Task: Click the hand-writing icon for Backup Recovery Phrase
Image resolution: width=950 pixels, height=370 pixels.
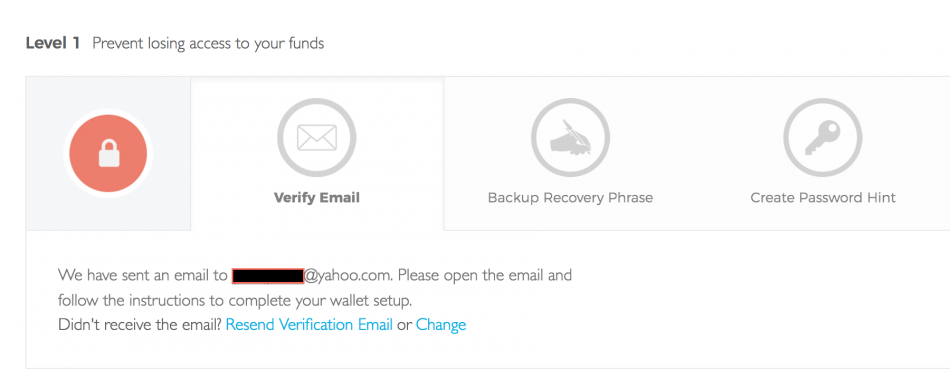Action: pyautogui.click(x=570, y=137)
